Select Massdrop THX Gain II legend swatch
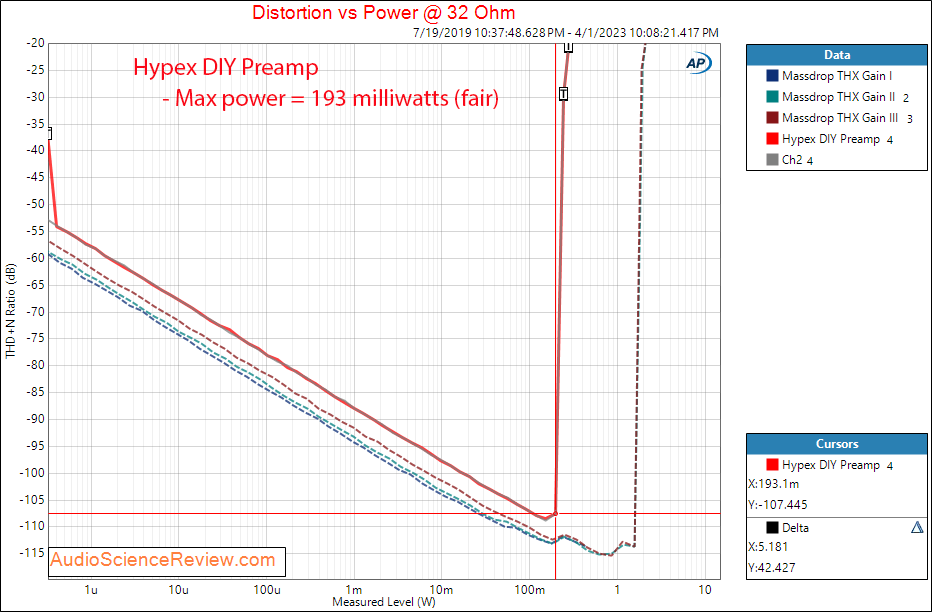Viewport: 932px width, 612px height. (772, 97)
